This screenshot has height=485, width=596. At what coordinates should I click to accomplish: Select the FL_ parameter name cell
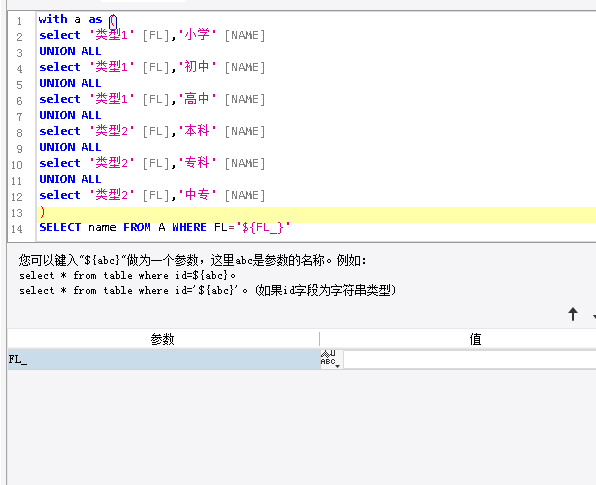(x=163, y=359)
